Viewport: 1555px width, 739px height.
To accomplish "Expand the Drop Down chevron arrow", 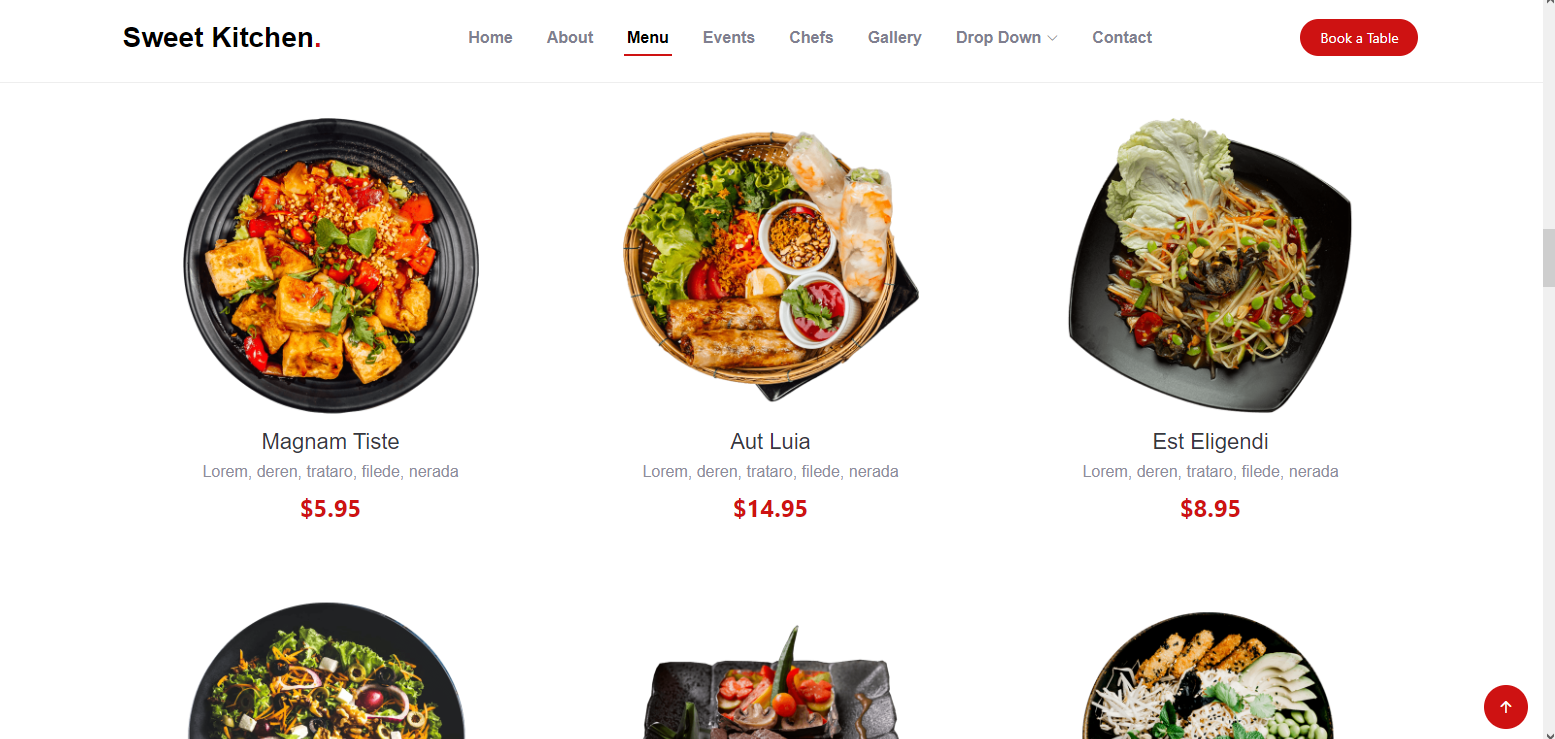I will tap(1052, 38).
